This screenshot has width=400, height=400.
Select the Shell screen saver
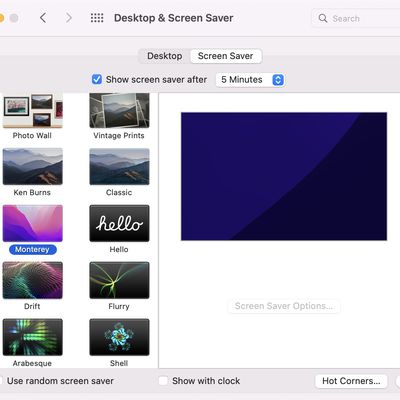pos(119,337)
